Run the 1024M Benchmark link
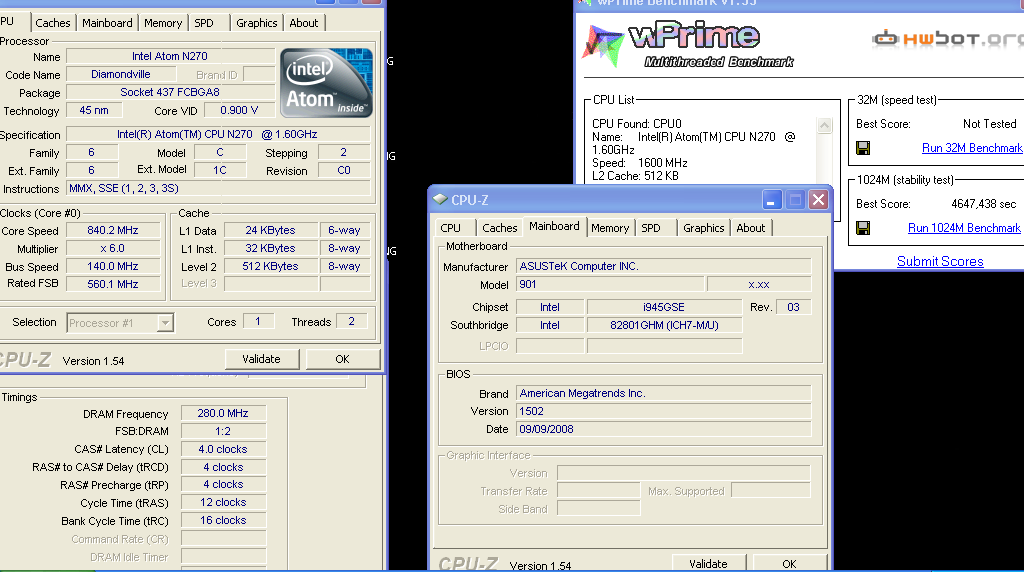The width and height of the screenshot is (1024, 572). (x=964, y=228)
